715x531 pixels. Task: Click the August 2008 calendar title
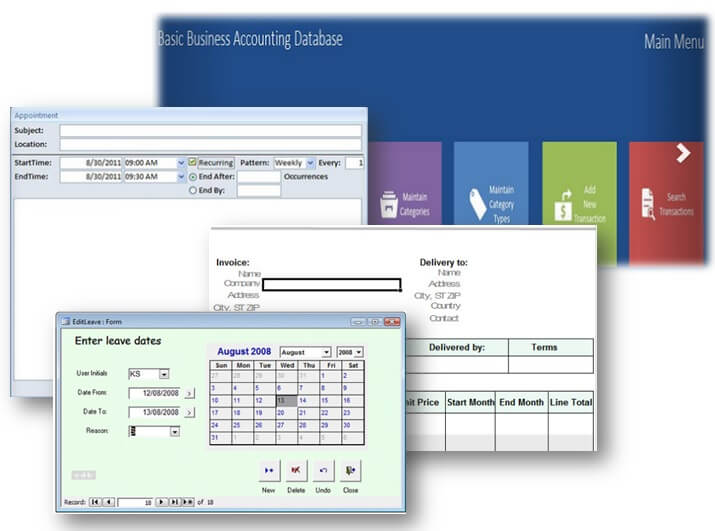(x=244, y=351)
